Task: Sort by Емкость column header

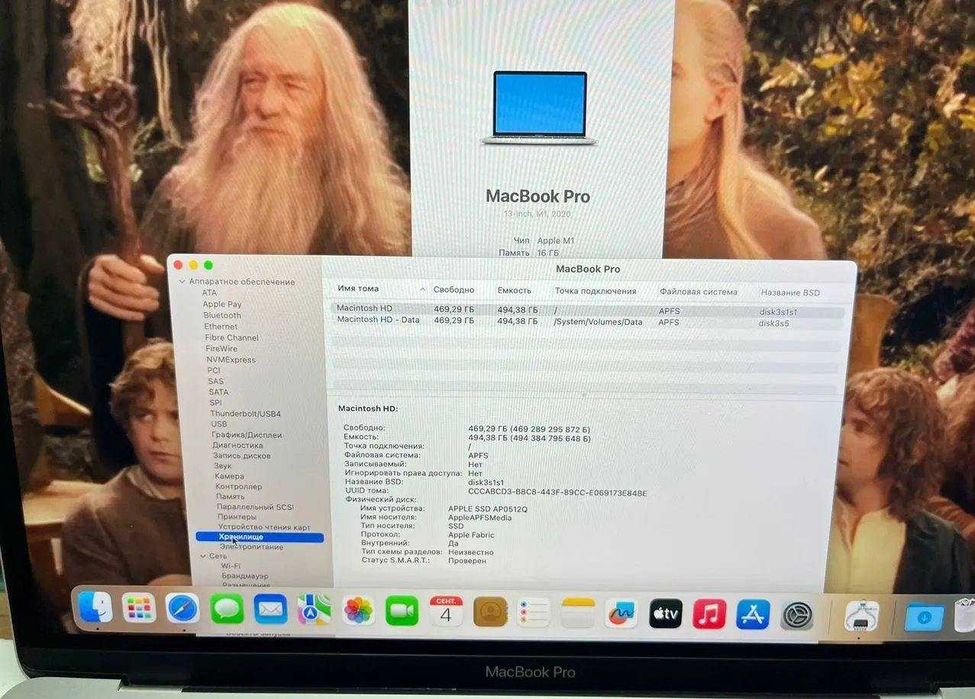Action: (x=514, y=290)
